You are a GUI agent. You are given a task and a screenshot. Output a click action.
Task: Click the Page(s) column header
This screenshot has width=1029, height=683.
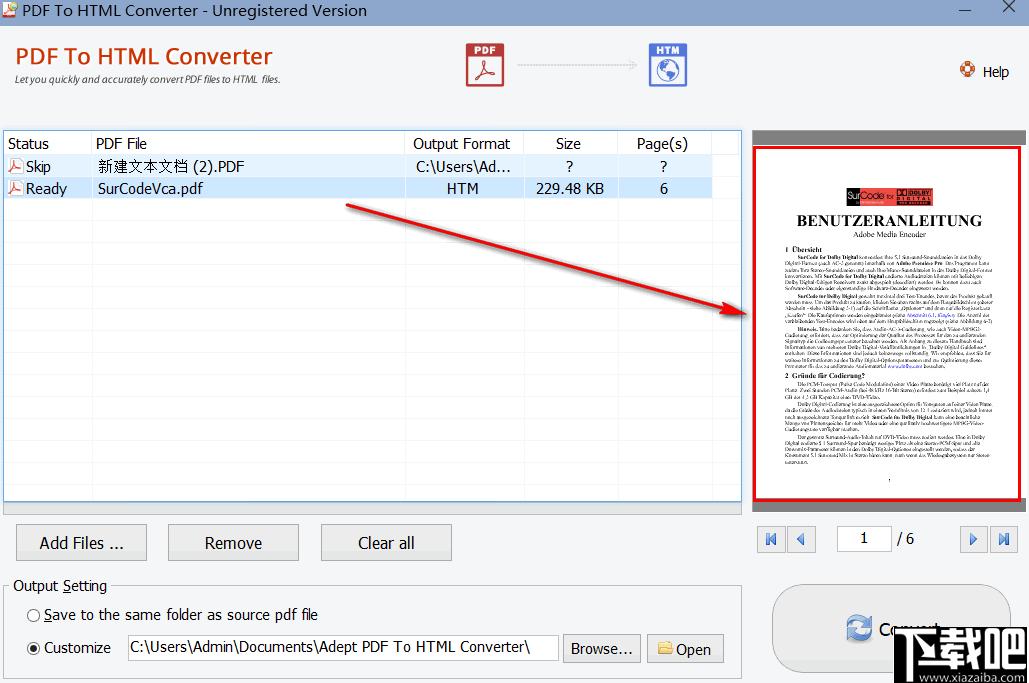point(663,144)
